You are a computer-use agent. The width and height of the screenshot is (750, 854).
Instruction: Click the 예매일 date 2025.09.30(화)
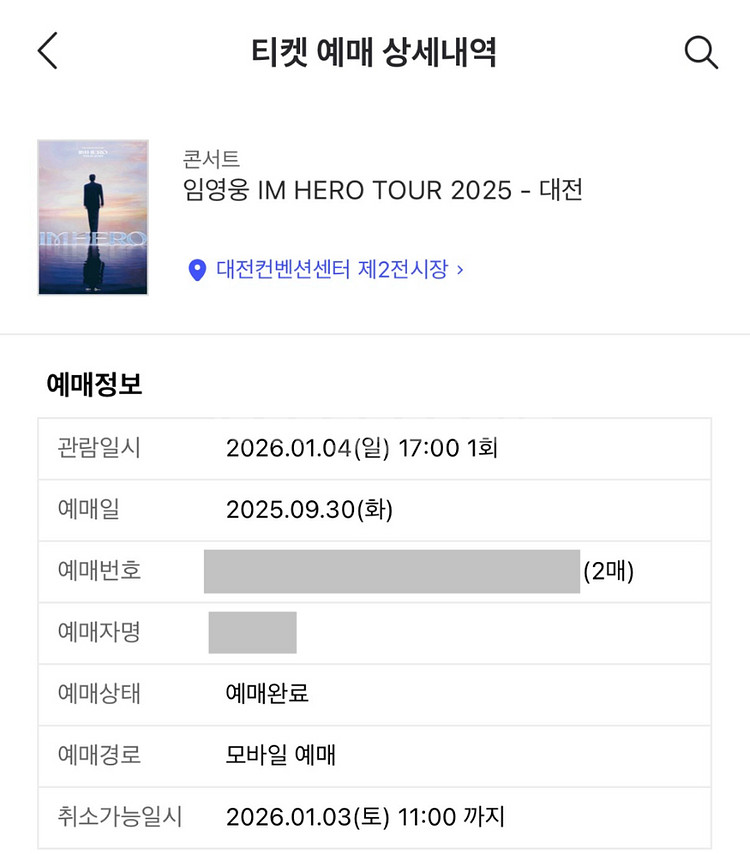coord(309,509)
